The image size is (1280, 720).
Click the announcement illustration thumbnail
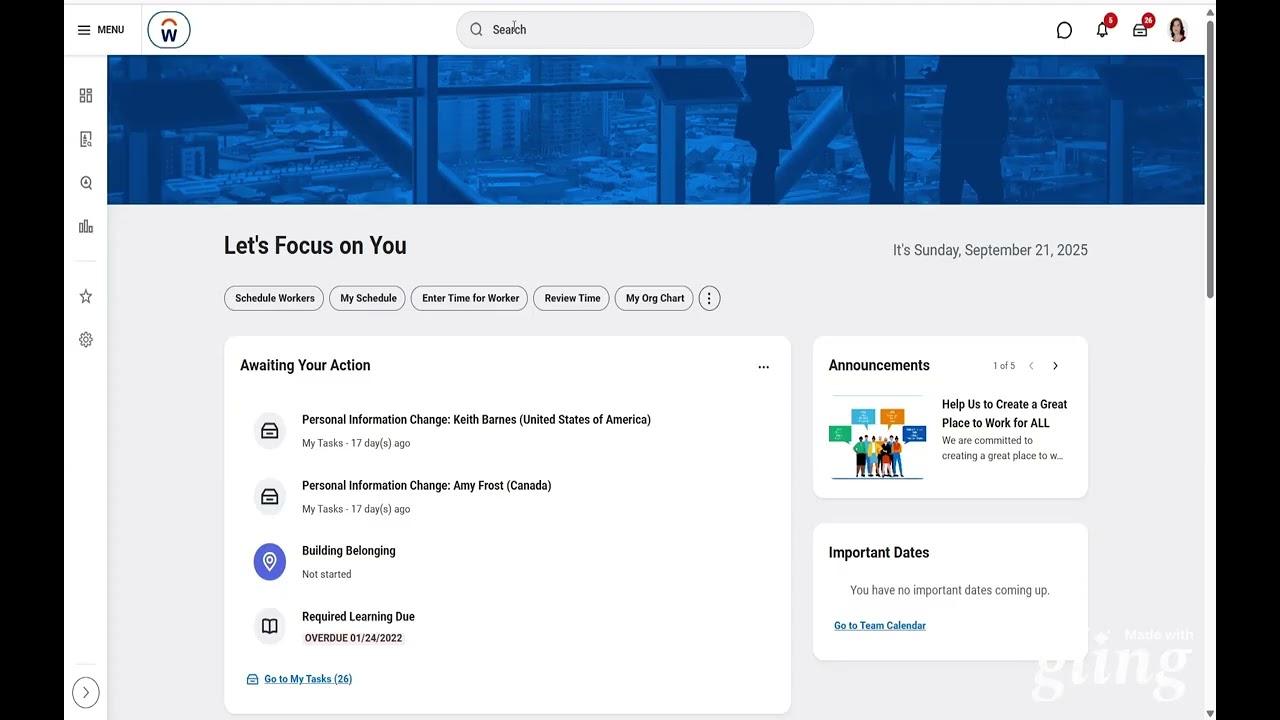click(x=878, y=437)
